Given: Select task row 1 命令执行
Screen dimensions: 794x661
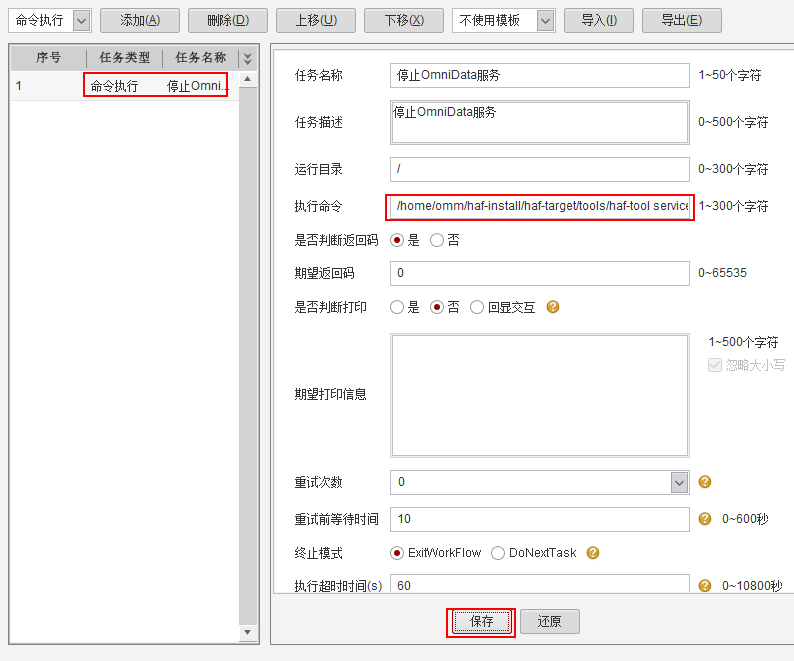Looking at the screenshot, I should 125,86.
